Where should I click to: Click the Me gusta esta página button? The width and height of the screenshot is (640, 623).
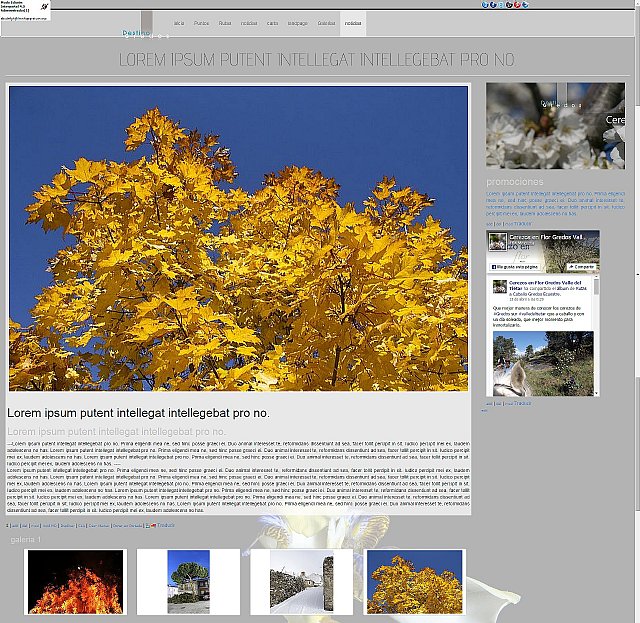[515, 267]
